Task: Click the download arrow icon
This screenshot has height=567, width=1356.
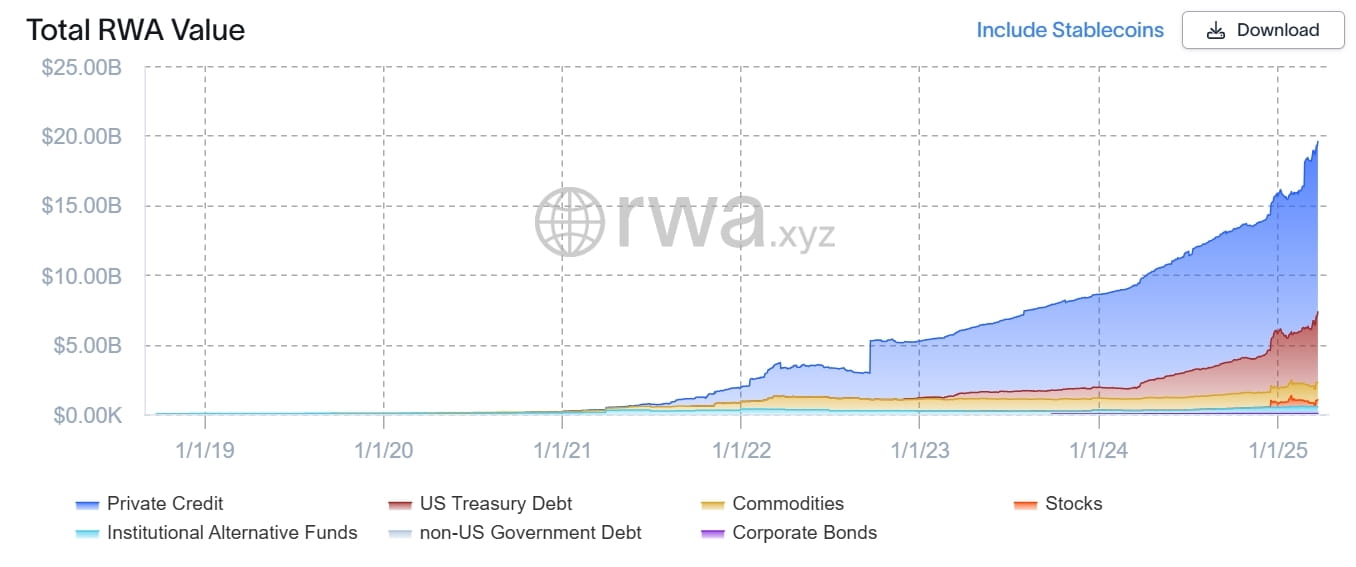Action: point(1216,30)
